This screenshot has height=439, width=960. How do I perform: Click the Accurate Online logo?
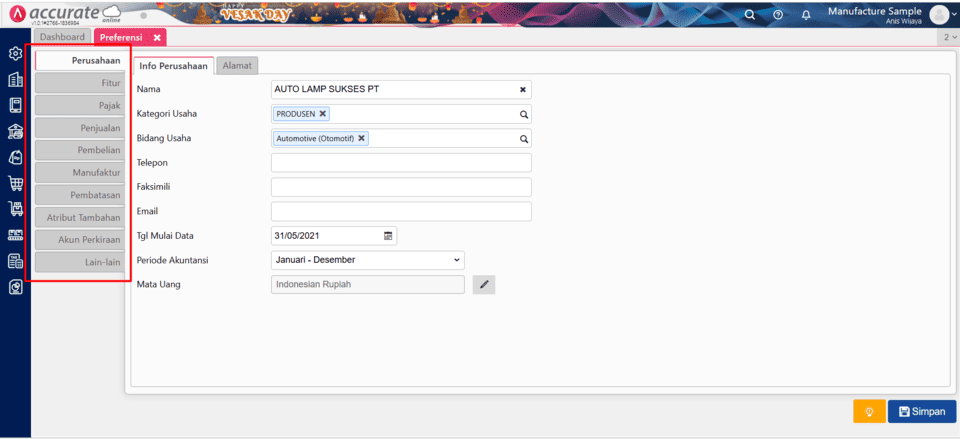pos(64,13)
